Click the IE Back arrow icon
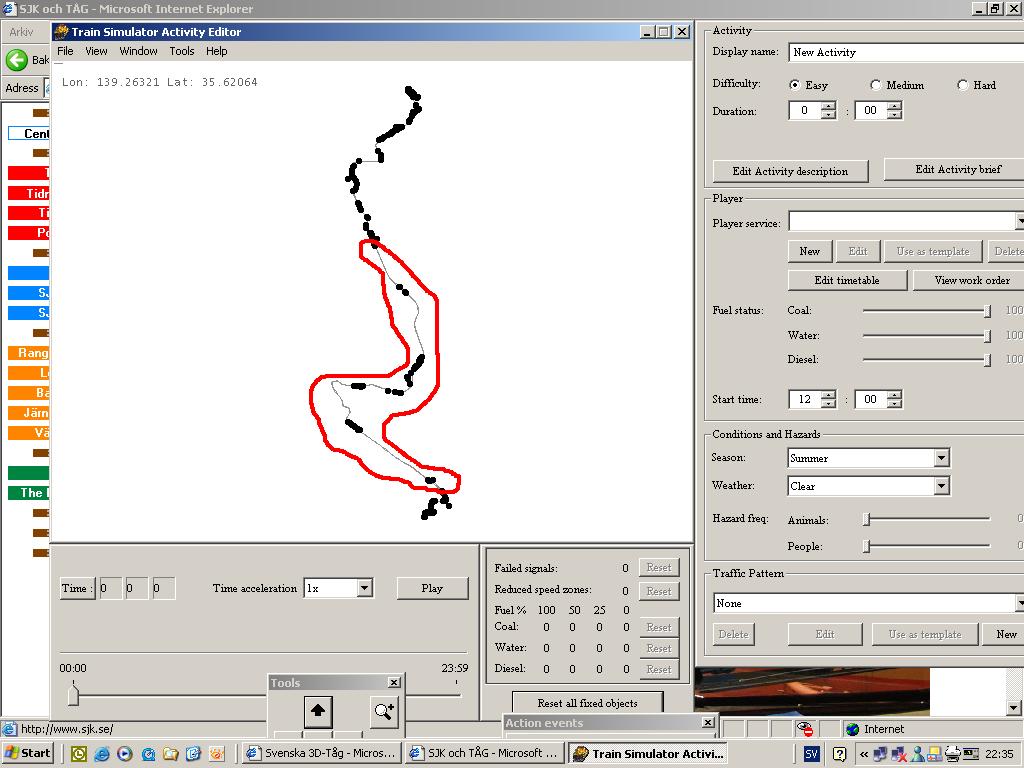Screen dimensions: 1024x768 coord(17,60)
